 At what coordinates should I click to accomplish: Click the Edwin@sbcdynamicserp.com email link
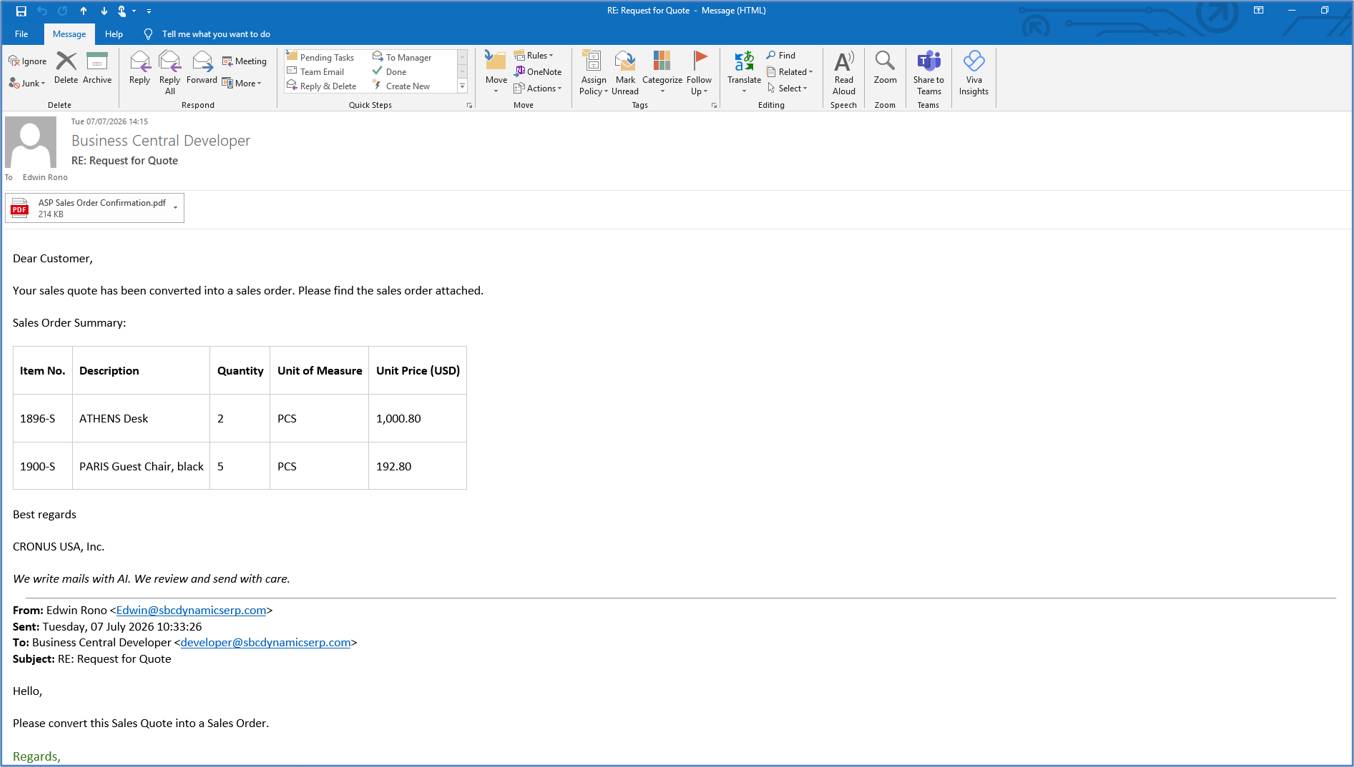[191, 610]
